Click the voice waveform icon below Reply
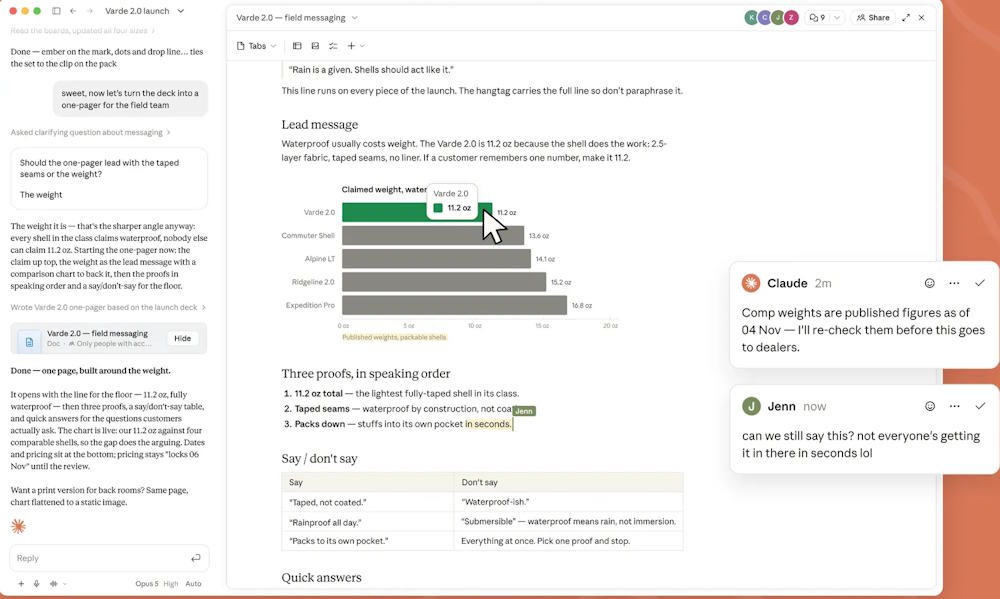The height and width of the screenshot is (599, 1000). (x=54, y=584)
